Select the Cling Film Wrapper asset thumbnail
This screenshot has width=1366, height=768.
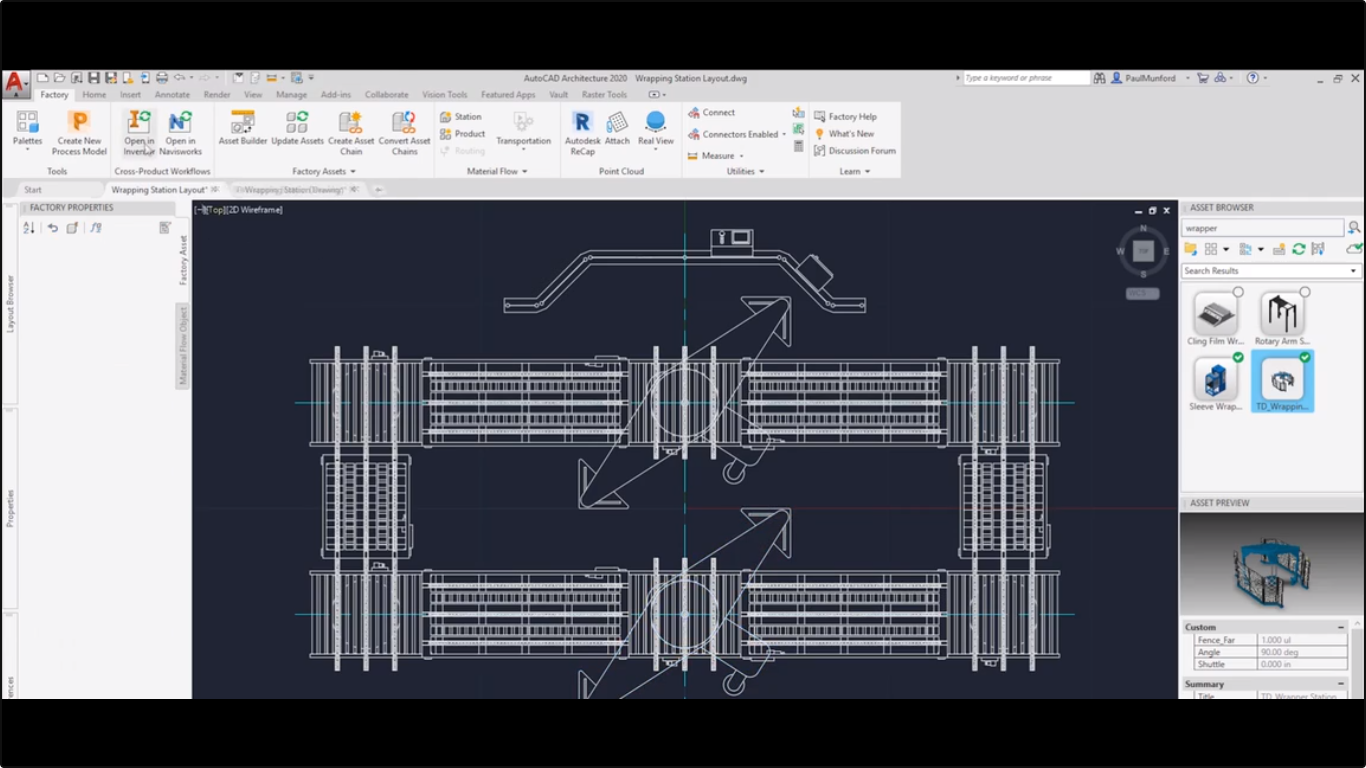[1215, 314]
